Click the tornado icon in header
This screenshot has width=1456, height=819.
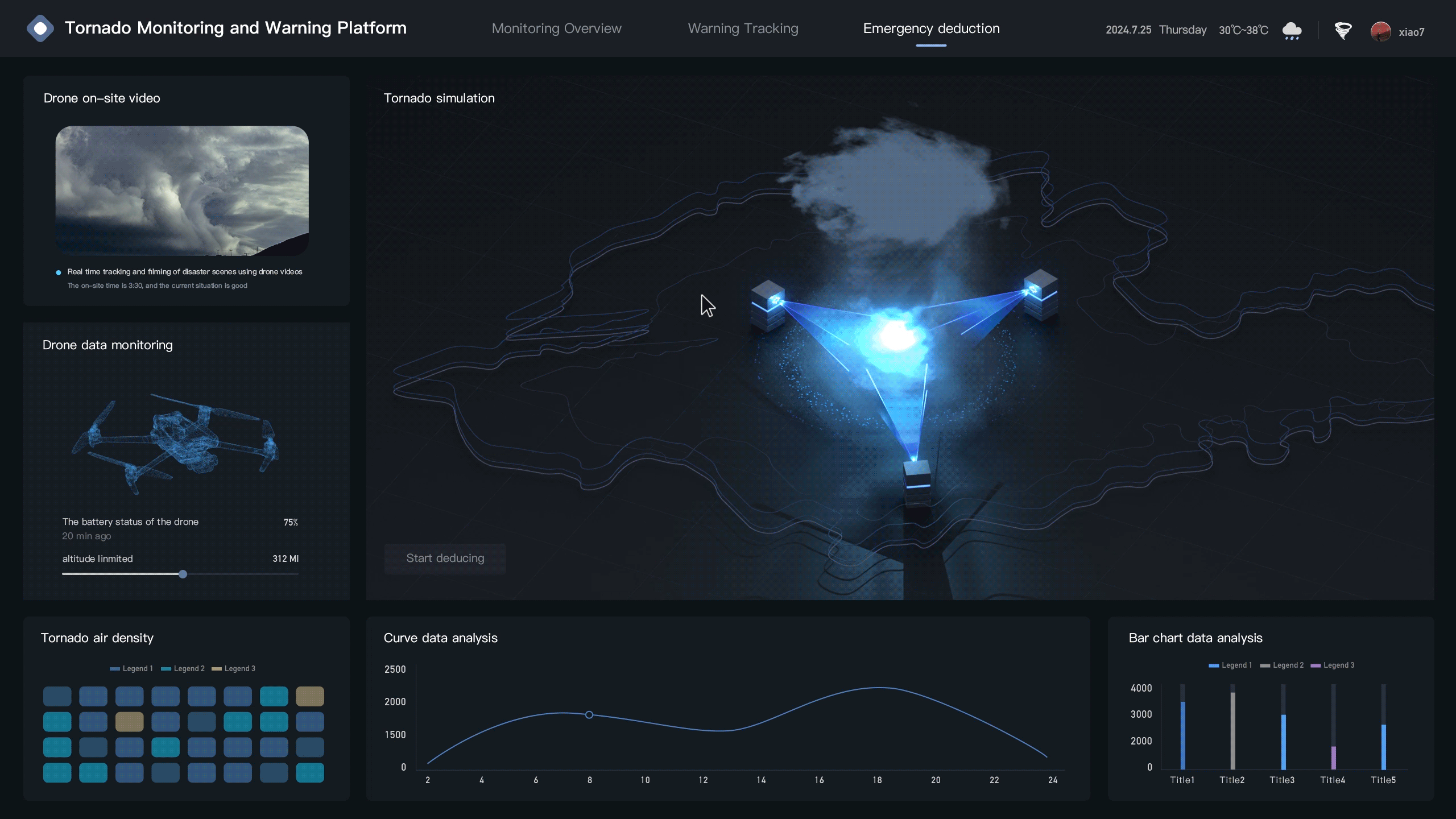(1343, 30)
